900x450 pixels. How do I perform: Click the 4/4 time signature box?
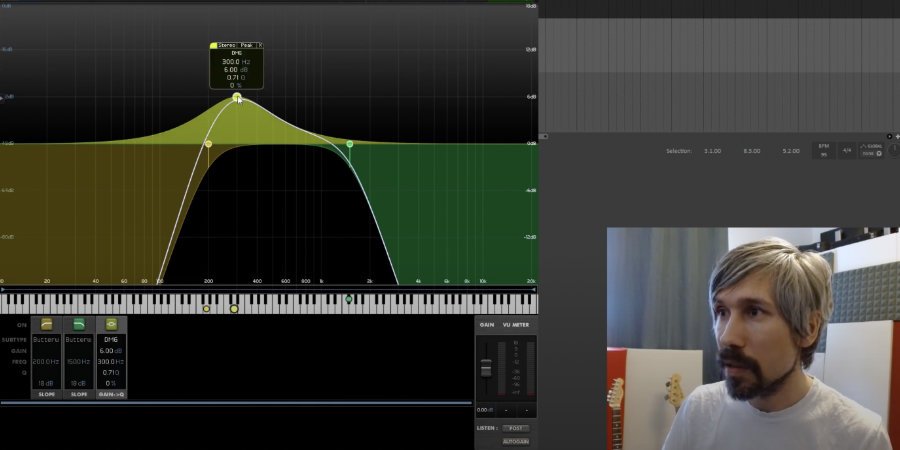point(847,150)
